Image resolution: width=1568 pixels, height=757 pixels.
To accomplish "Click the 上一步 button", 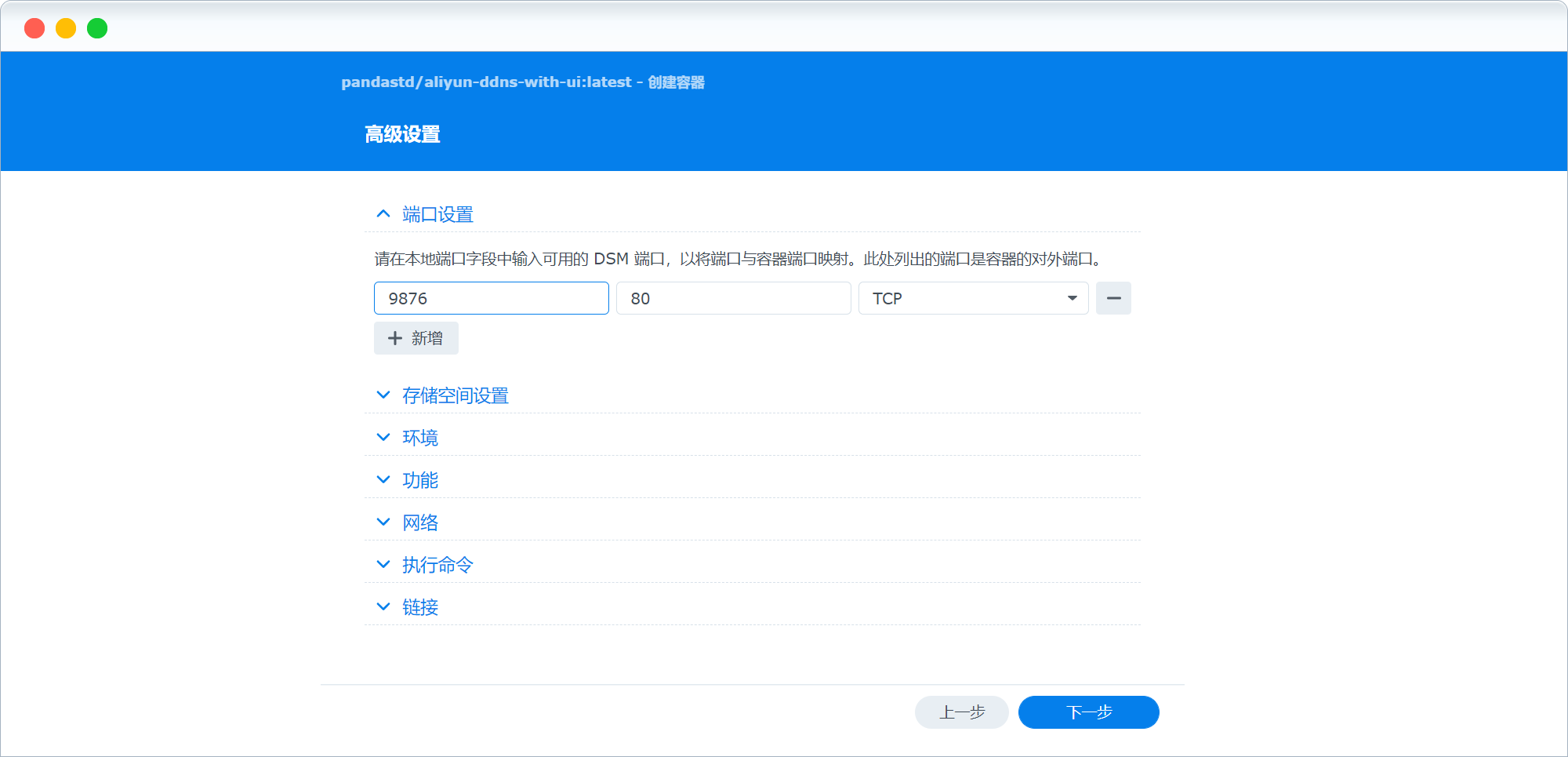I will (961, 712).
